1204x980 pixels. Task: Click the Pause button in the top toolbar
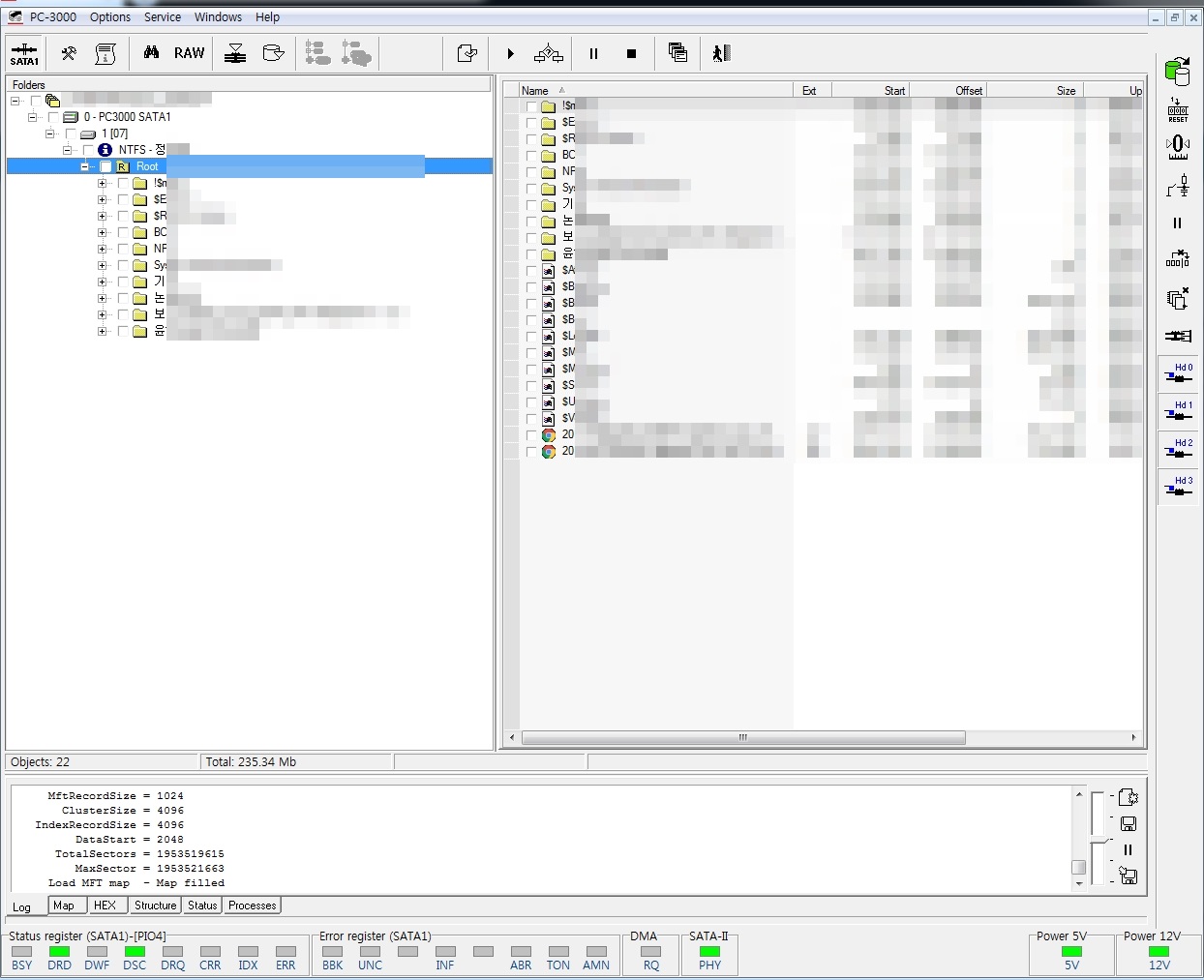click(x=593, y=53)
